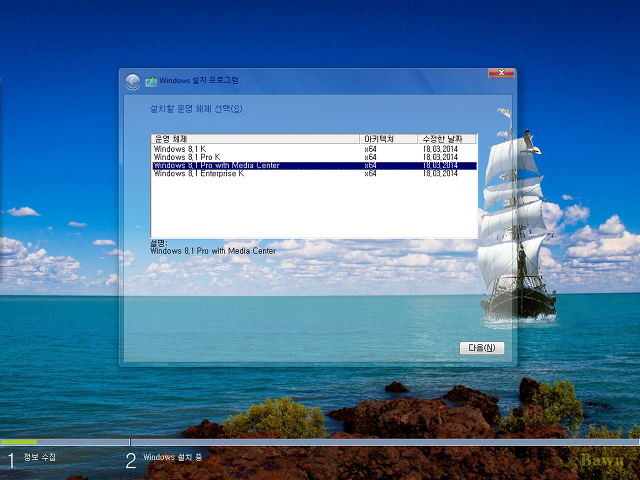Click x64 in the Windows 8.1 Pro K row

click(370, 157)
